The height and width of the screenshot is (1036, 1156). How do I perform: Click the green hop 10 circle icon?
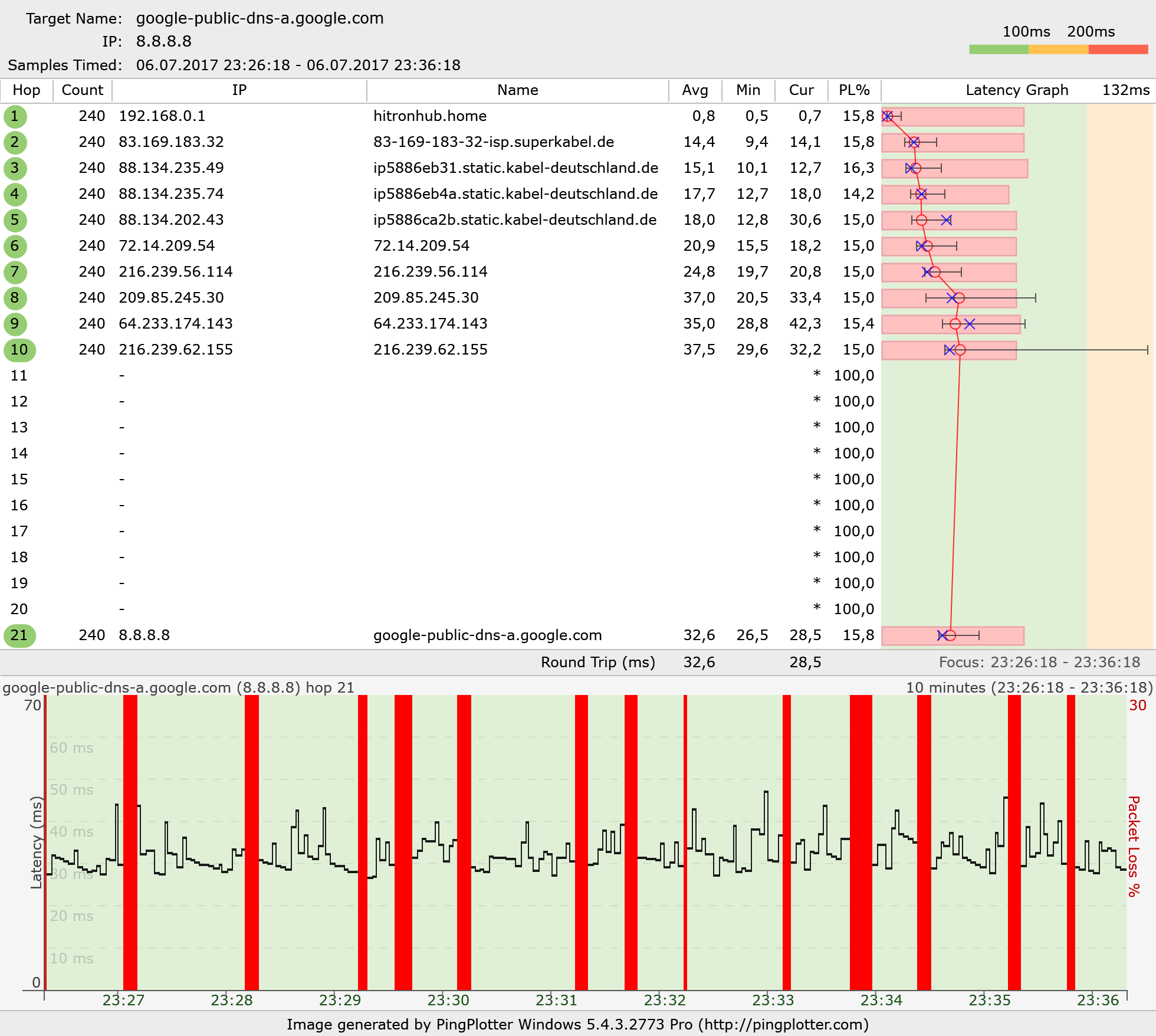(x=19, y=350)
